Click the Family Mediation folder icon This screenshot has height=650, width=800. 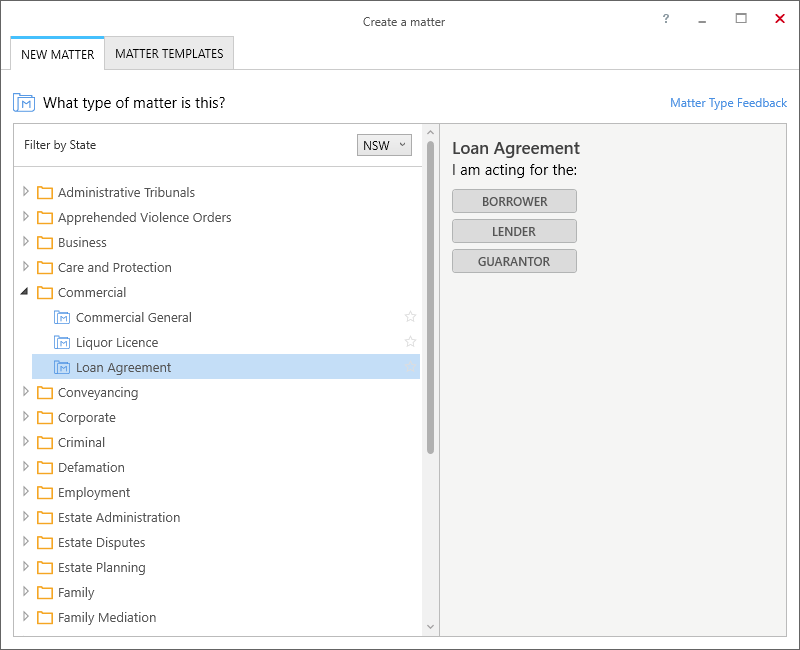pyautogui.click(x=45, y=617)
